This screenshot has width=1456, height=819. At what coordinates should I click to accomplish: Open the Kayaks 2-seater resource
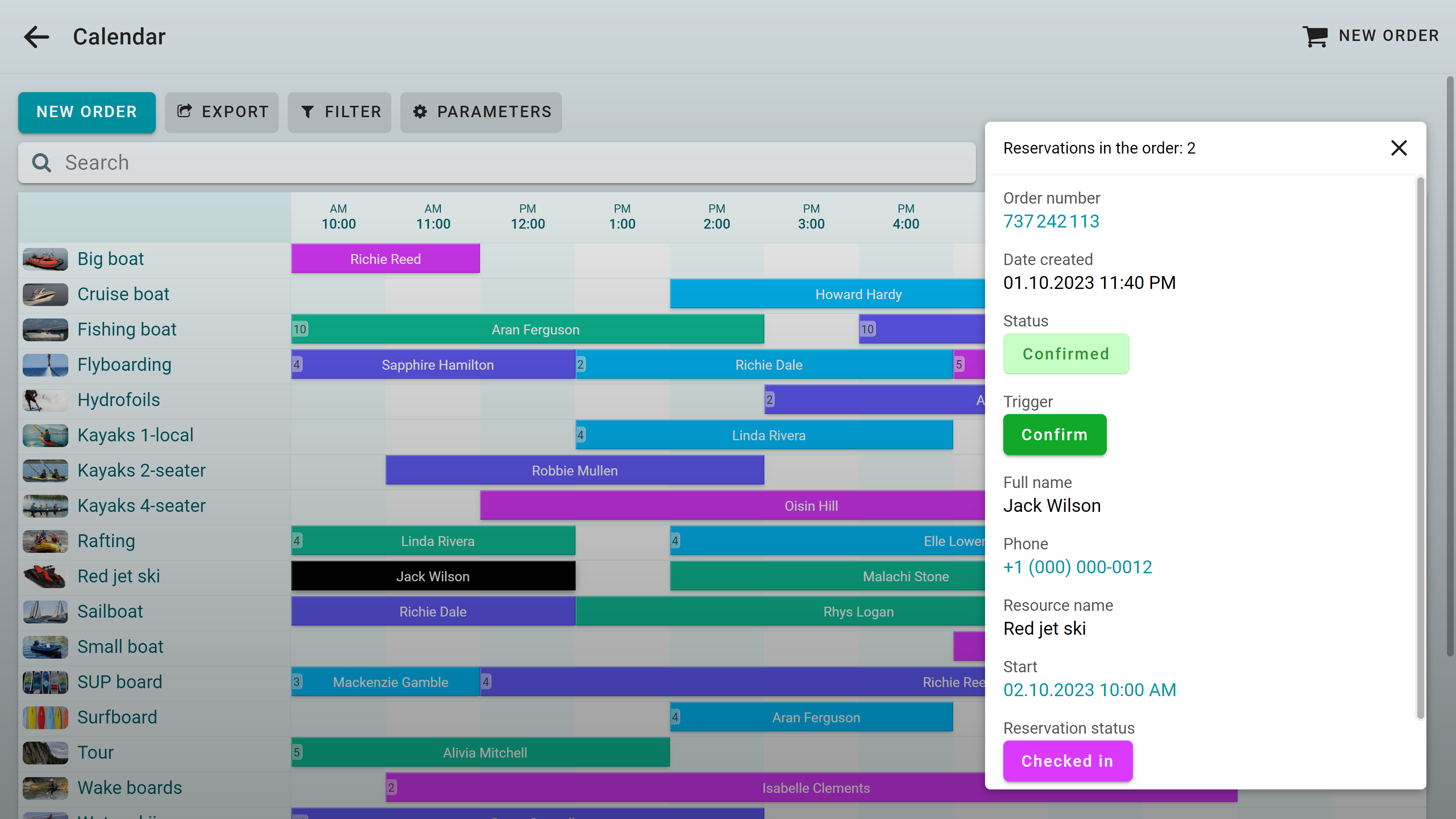coord(141,470)
